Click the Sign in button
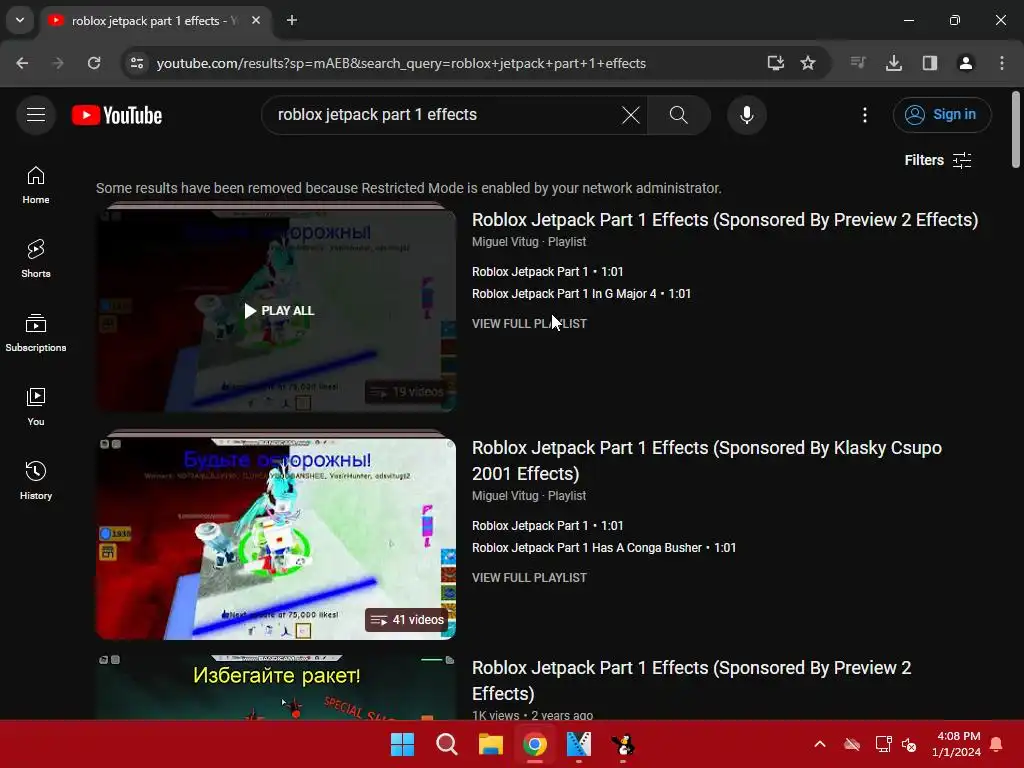 pyautogui.click(x=942, y=115)
